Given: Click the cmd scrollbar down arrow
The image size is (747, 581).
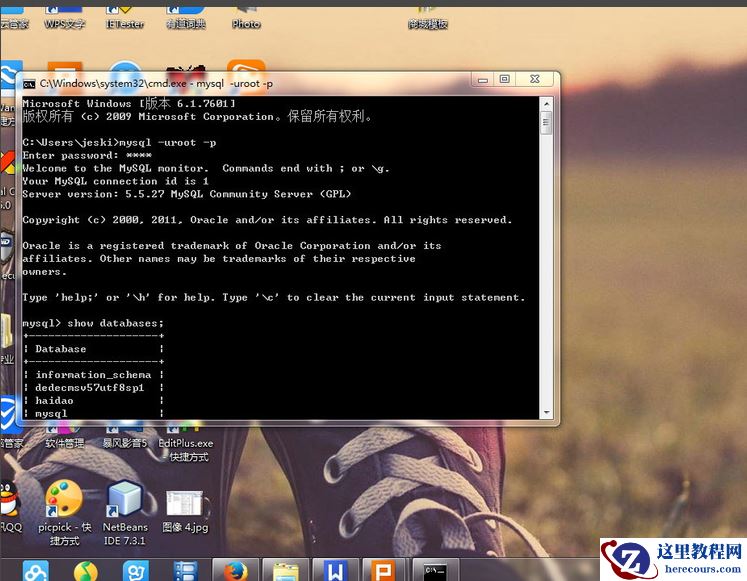Looking at the screenshot, I should click(546, 412).
